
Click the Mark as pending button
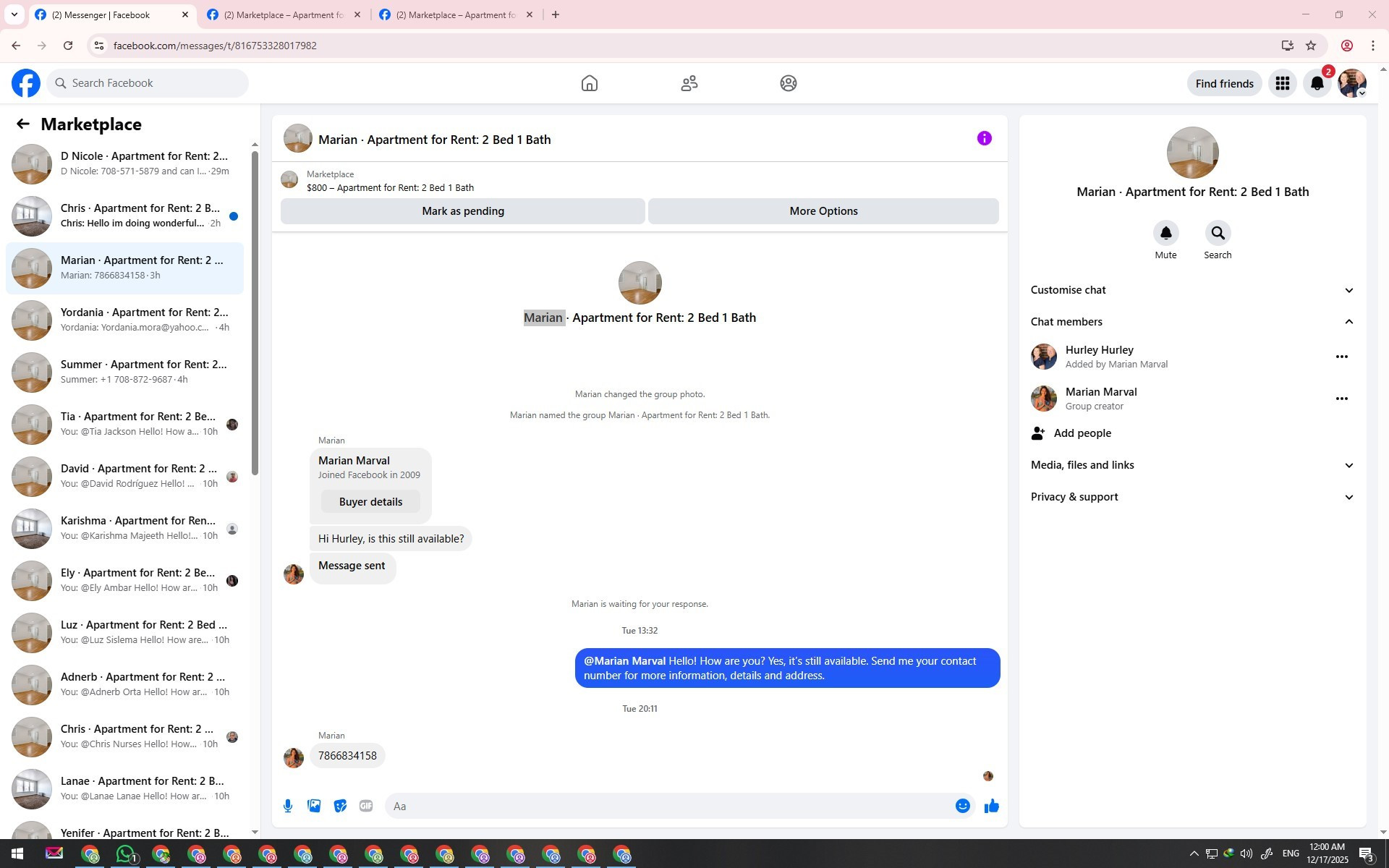coord(463,211)
